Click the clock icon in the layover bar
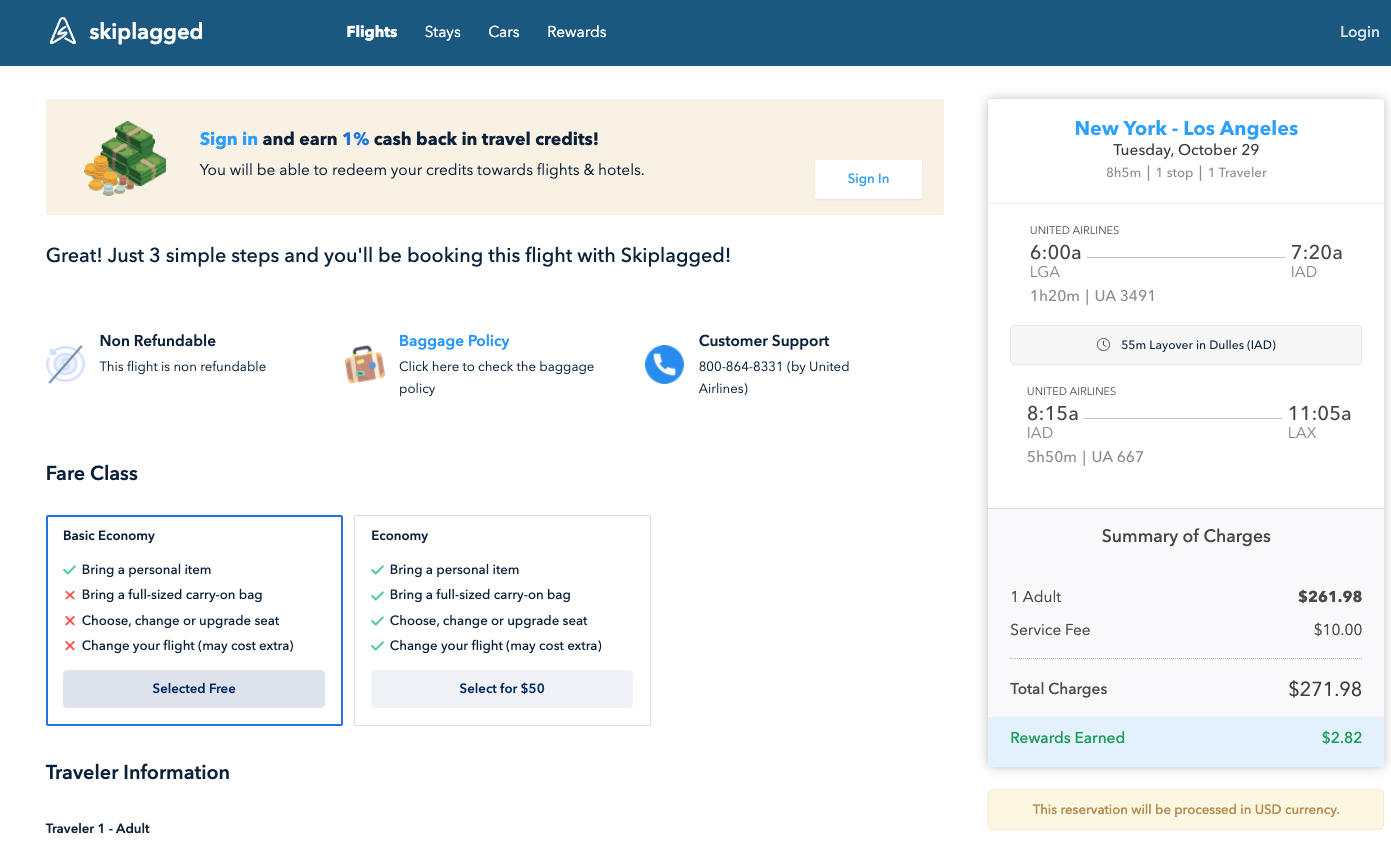 pos(1103,345)
